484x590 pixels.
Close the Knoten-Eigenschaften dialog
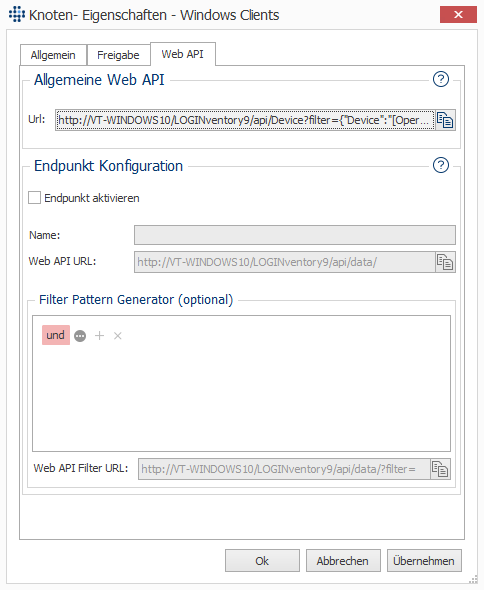[458, 15]
